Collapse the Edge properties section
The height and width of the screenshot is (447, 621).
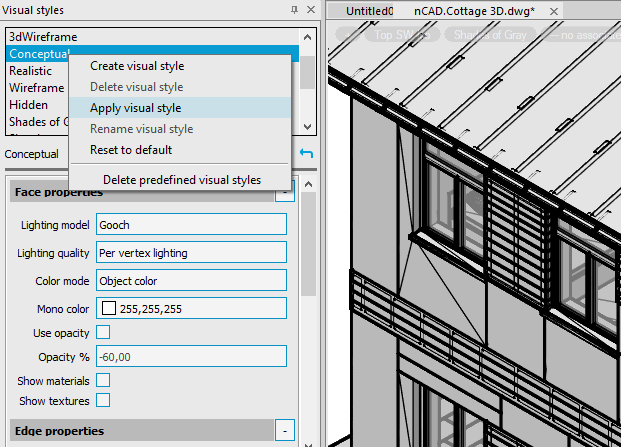285,431
